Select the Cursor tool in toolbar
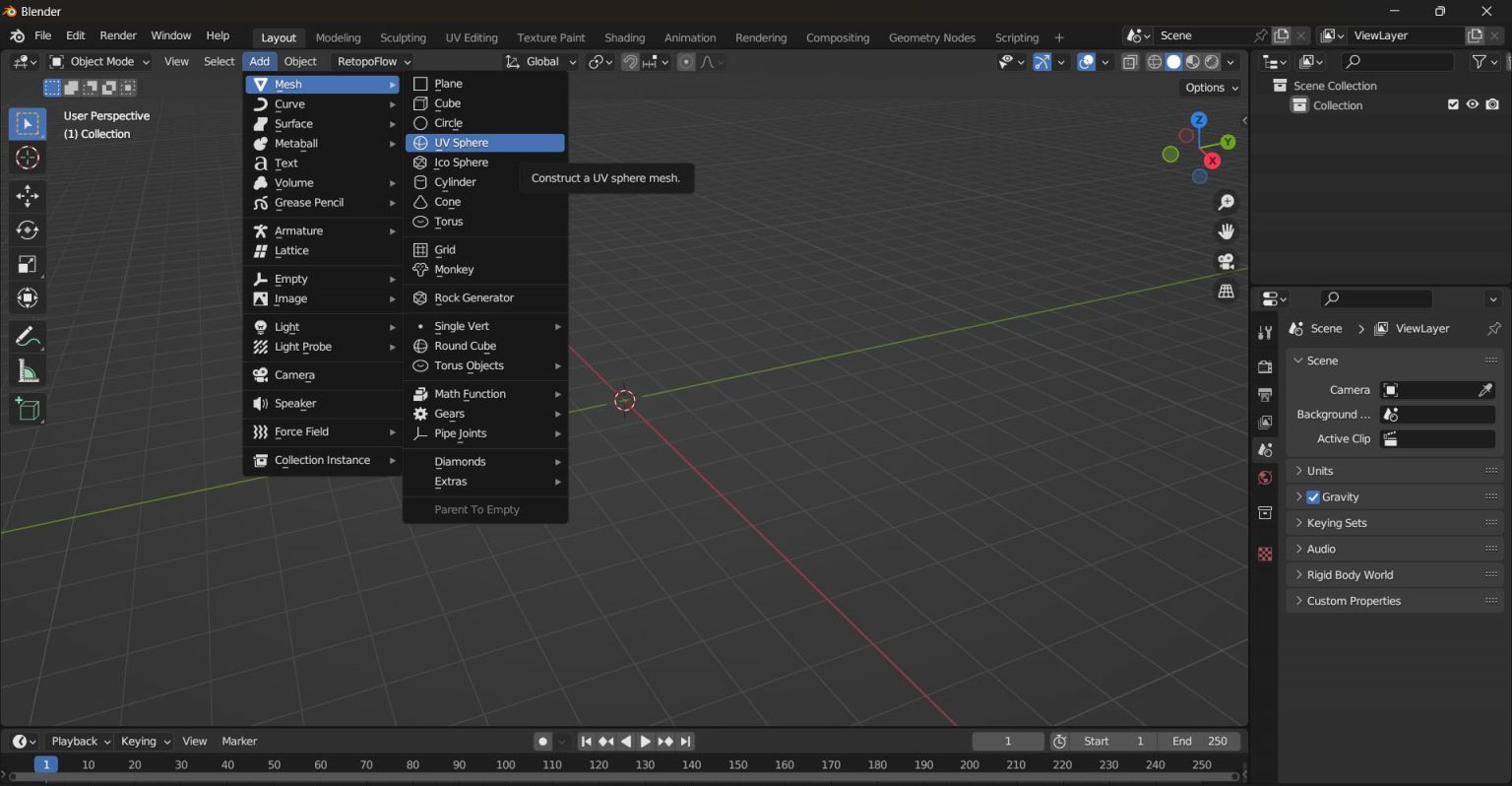This screenshot has width=1512, height=786. click(x=28, y=158)
